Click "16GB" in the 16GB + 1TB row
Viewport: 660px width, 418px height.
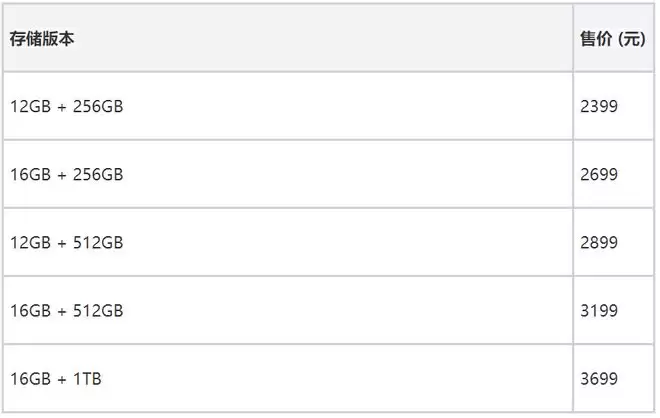click(31, 379)
